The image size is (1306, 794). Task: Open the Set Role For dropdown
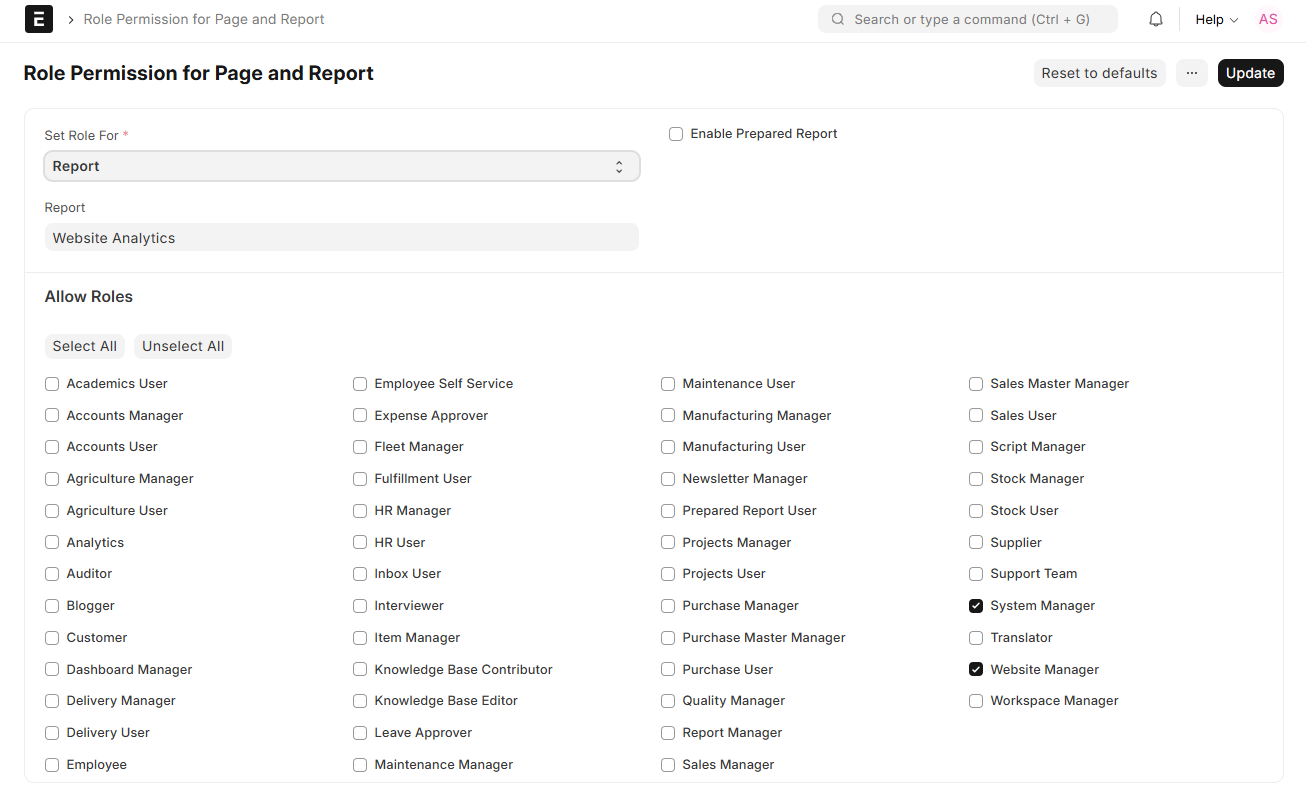coord(341,165)
